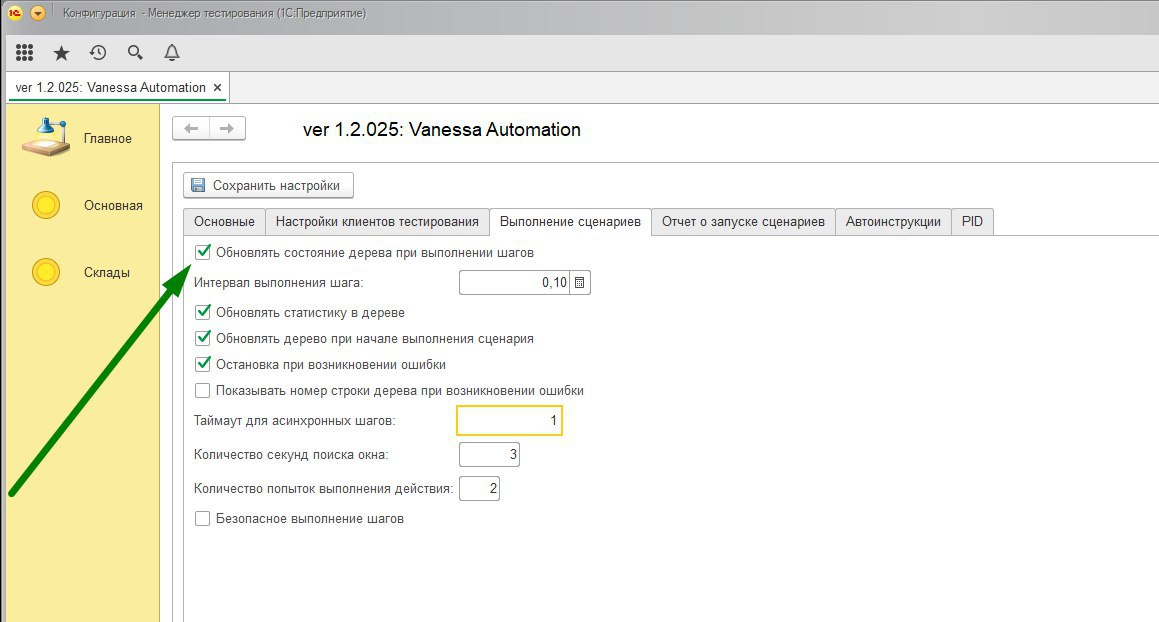Enable Показывать номер строки дерева при ошибке
This screenshot has height=622, width=1159.
[x=203, y=391]
